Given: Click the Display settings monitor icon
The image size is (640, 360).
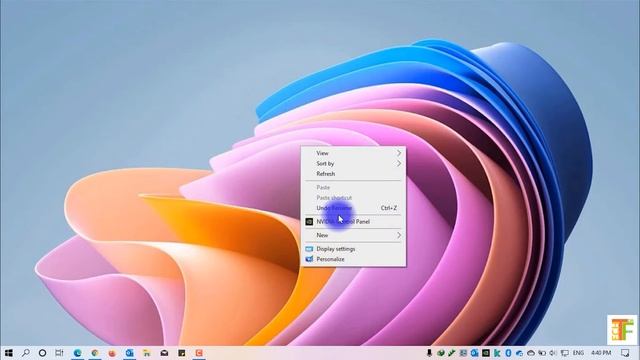Looking at the screenshot, I should (x=309, y=249).
